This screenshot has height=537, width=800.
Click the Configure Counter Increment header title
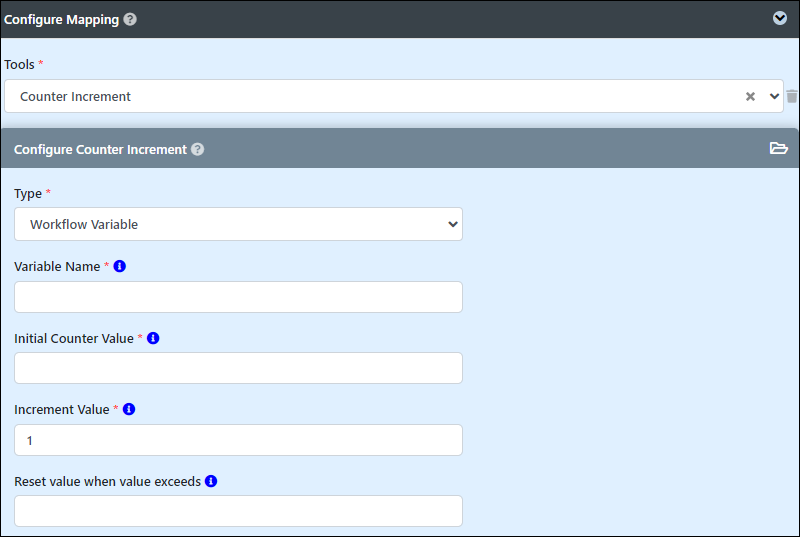pyautogui.click(x=101, y=149)
